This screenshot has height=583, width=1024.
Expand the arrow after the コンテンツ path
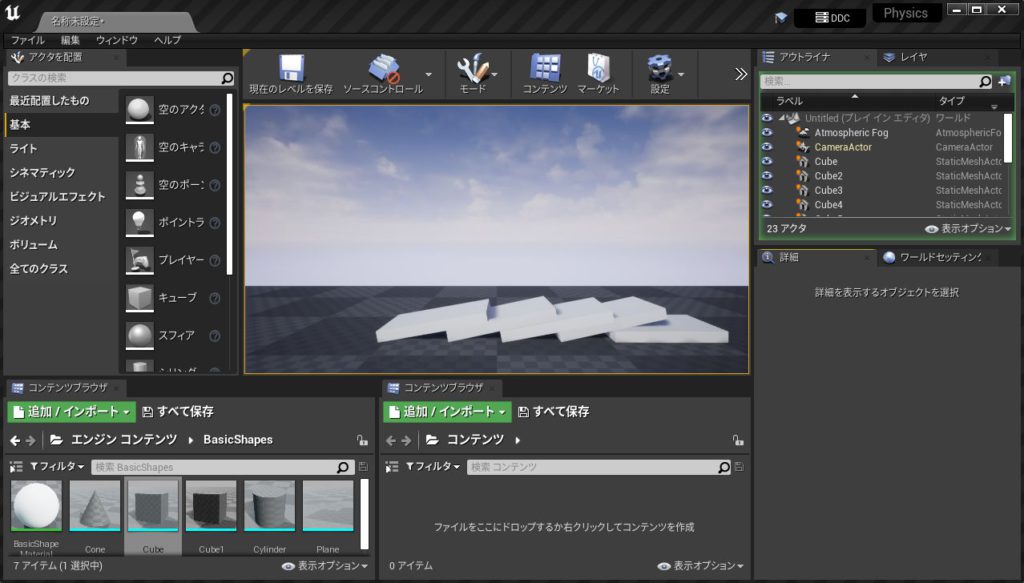[517, 441]
